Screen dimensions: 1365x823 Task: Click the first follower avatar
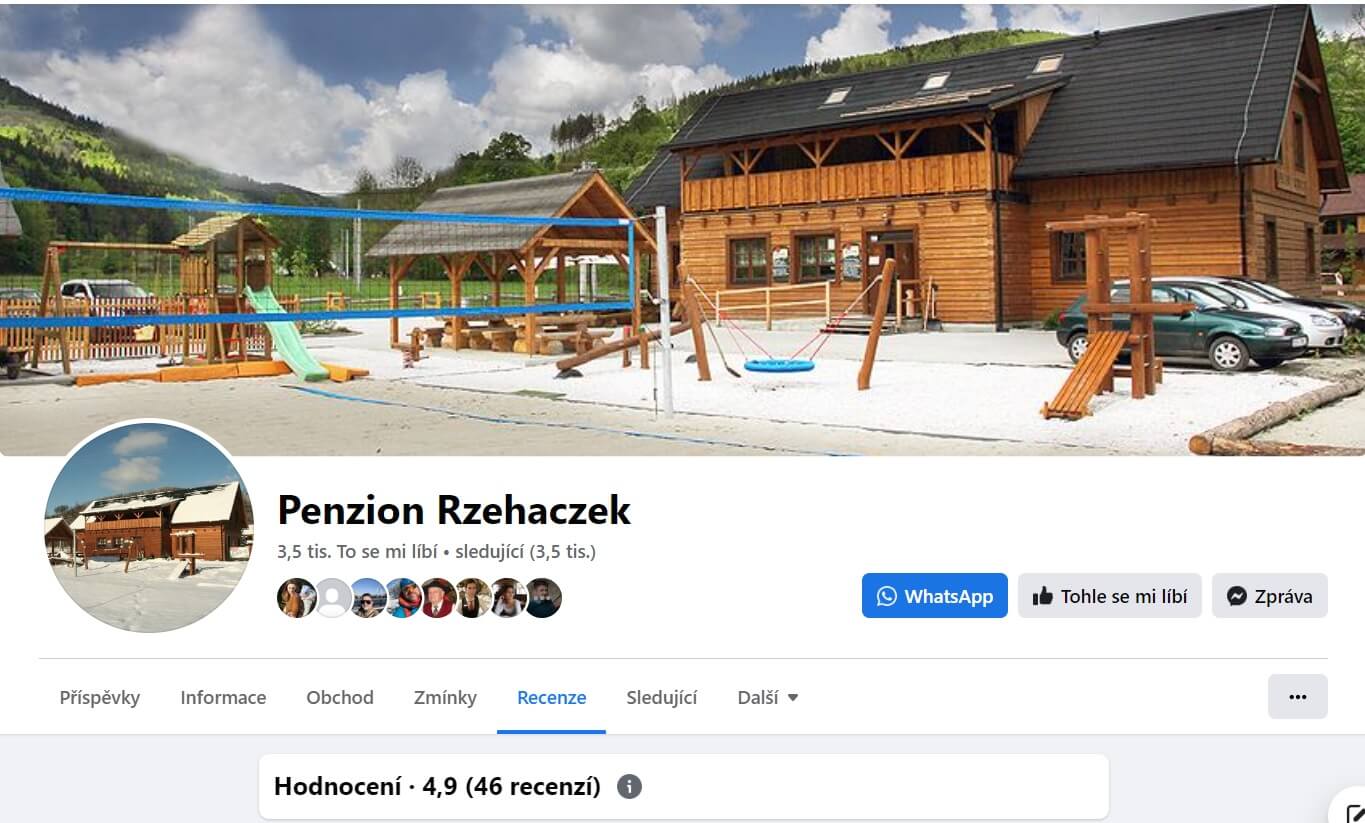[x=296, y=598]
